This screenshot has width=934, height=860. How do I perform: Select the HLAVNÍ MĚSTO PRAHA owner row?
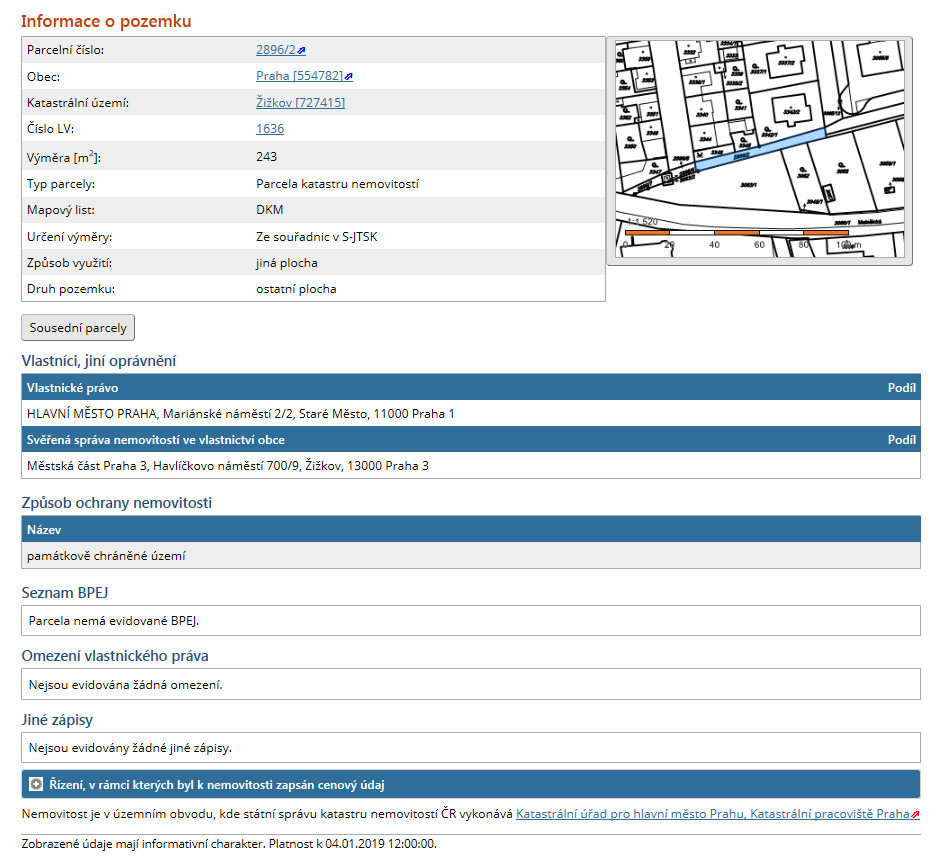(x=241, y=413)
